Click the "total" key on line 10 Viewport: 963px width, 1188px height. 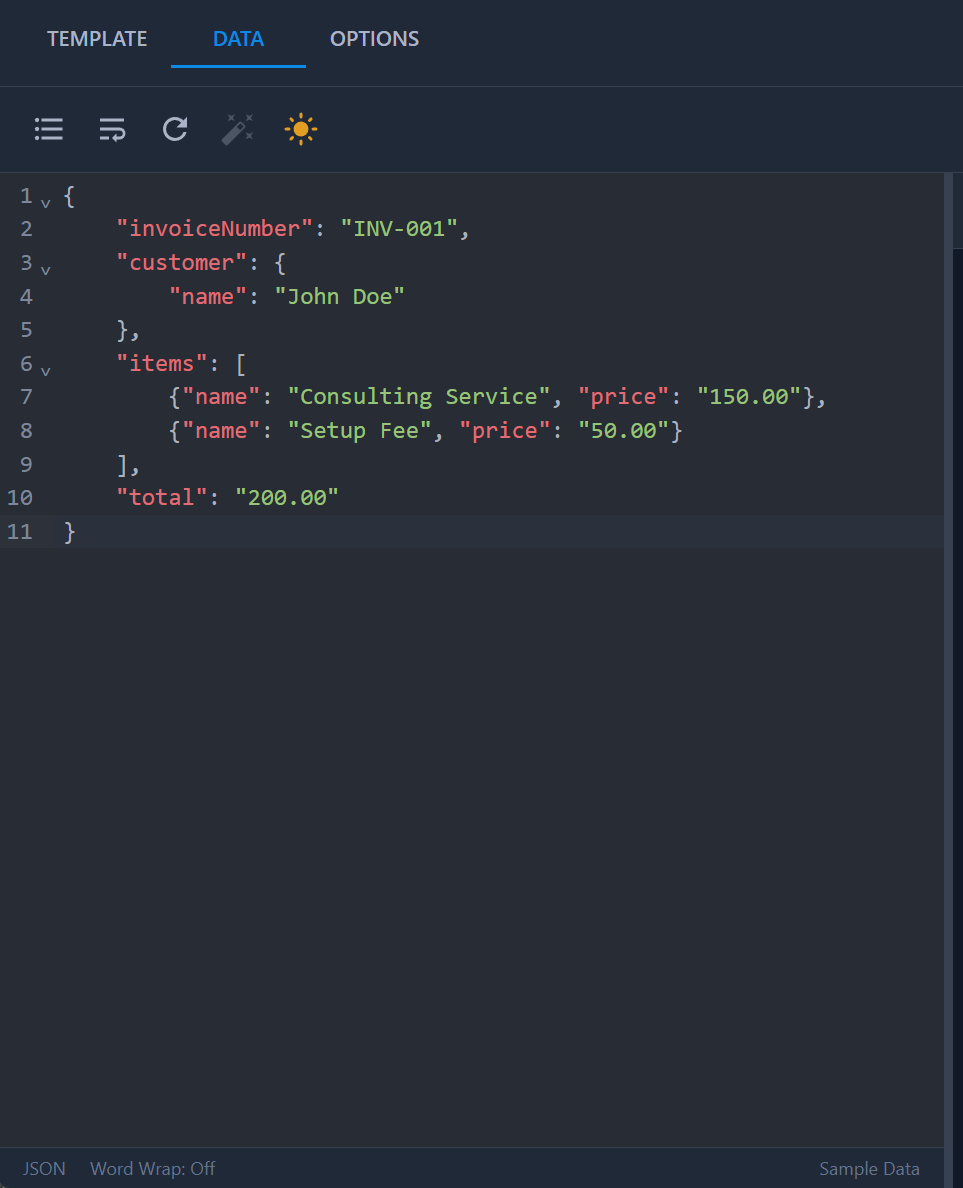click(160, 497)
